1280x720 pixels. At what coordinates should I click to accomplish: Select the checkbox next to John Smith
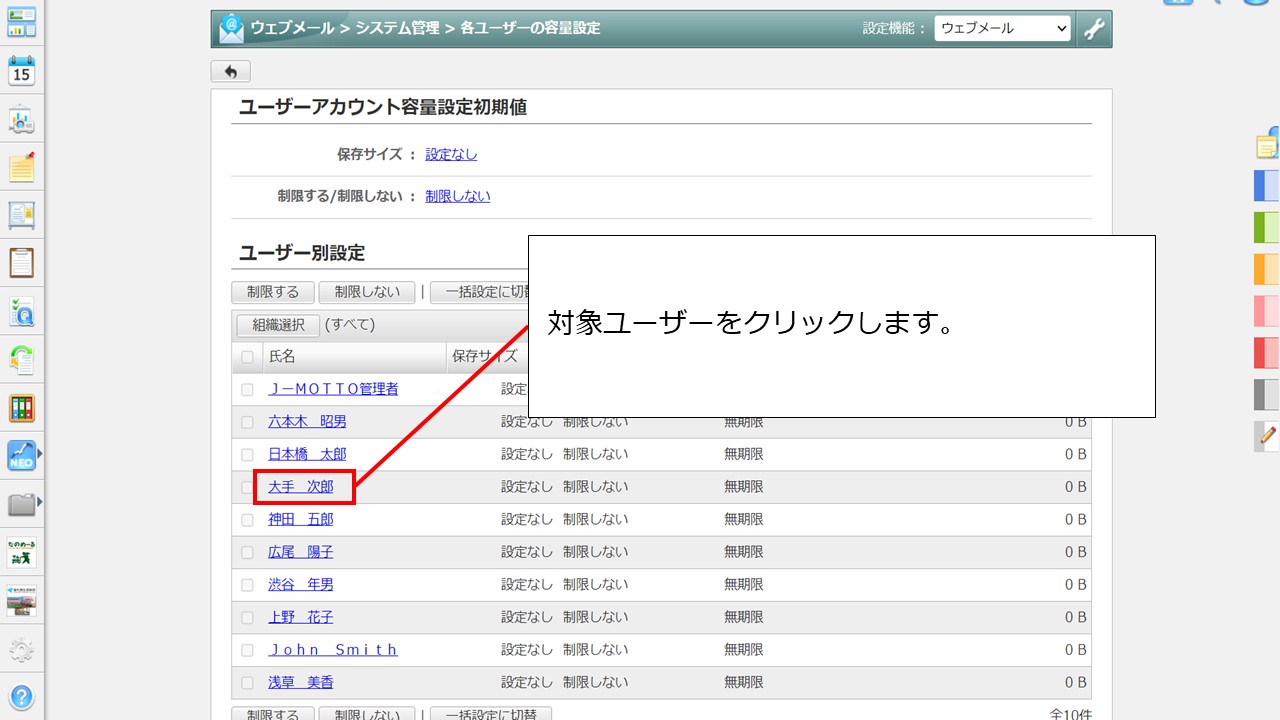tap(247, 650)
